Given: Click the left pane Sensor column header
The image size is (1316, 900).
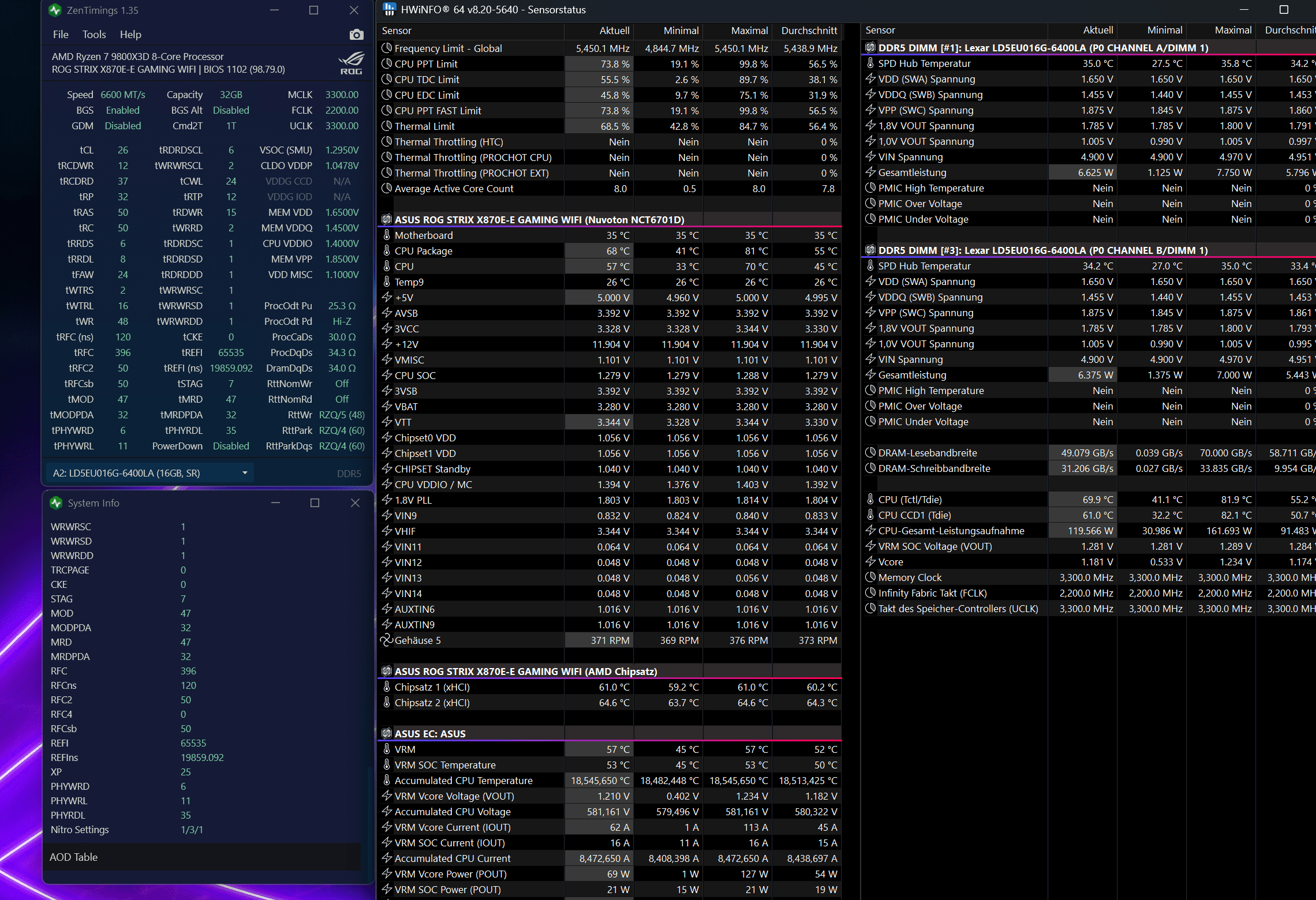Looking at the screenshot, I should pos(471,31).
